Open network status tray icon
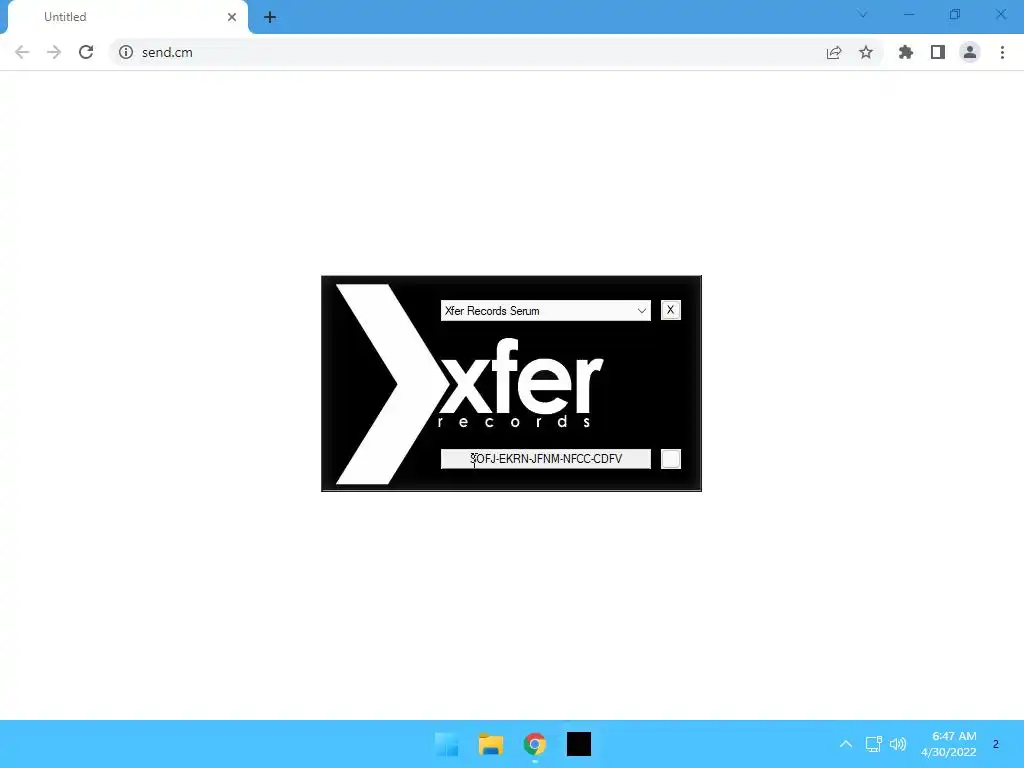This screenshot has height=768, width=1024. click(x=873, y=744)
